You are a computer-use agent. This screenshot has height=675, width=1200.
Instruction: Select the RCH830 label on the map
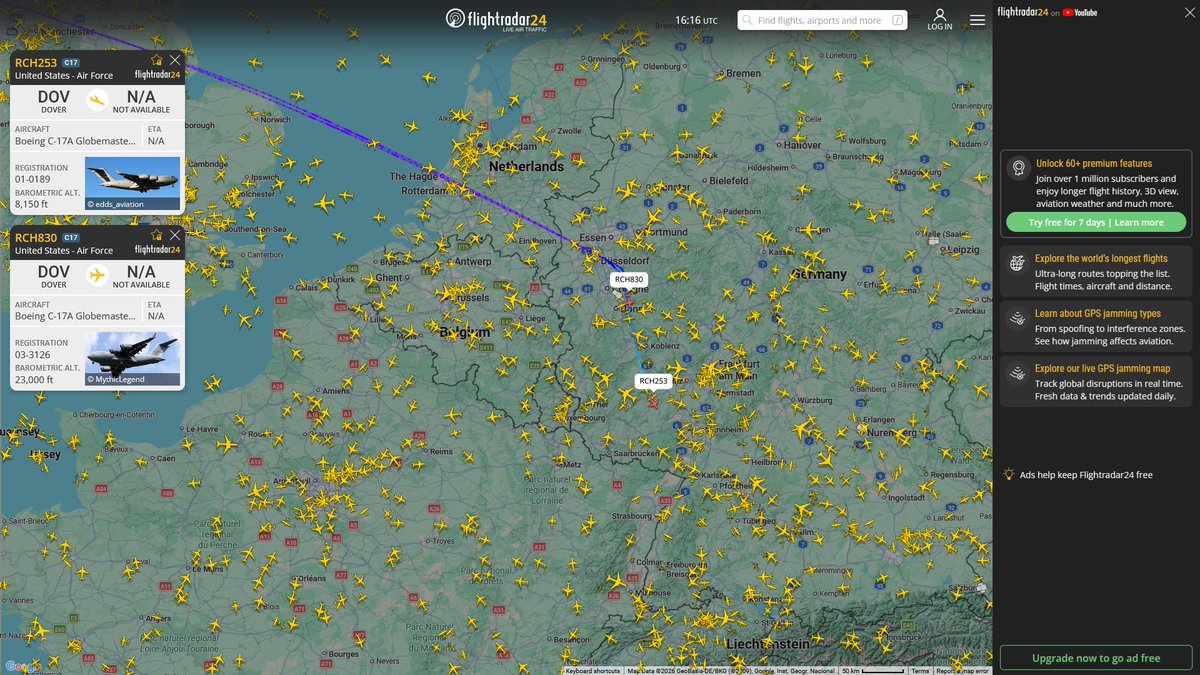point(629,279)
